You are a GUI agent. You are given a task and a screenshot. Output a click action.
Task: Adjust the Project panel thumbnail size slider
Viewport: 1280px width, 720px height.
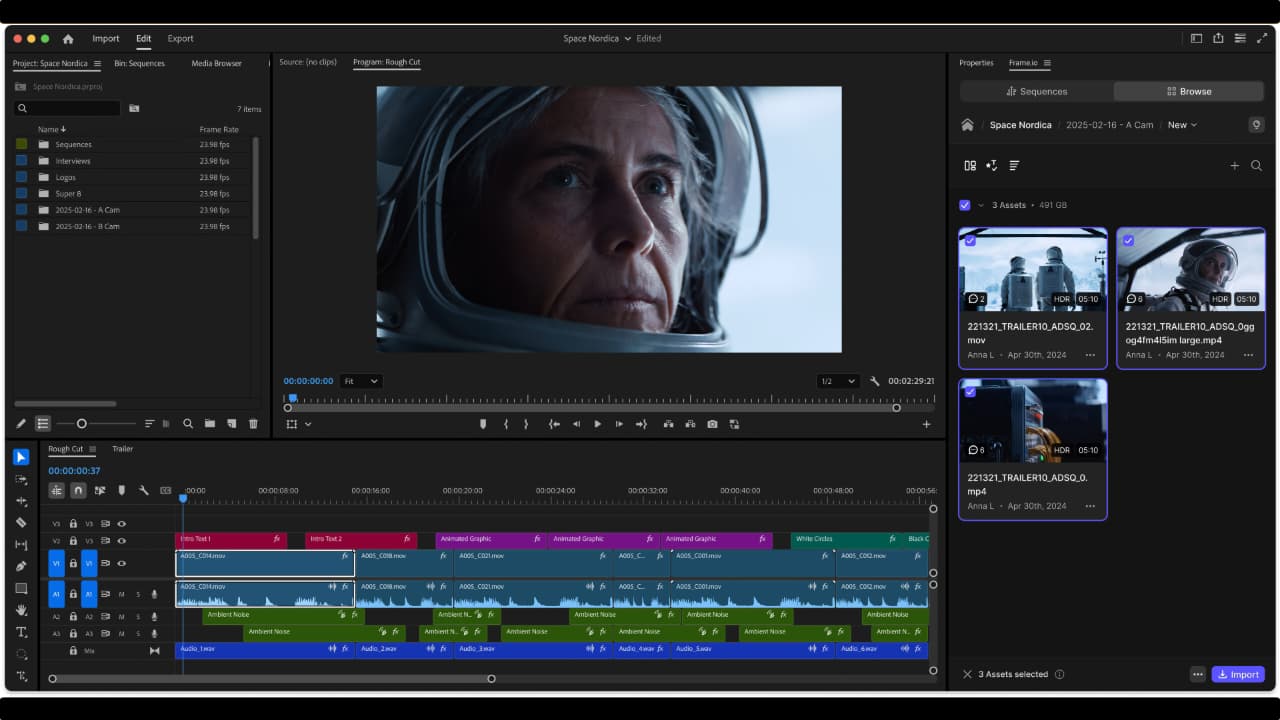point(82,424)
